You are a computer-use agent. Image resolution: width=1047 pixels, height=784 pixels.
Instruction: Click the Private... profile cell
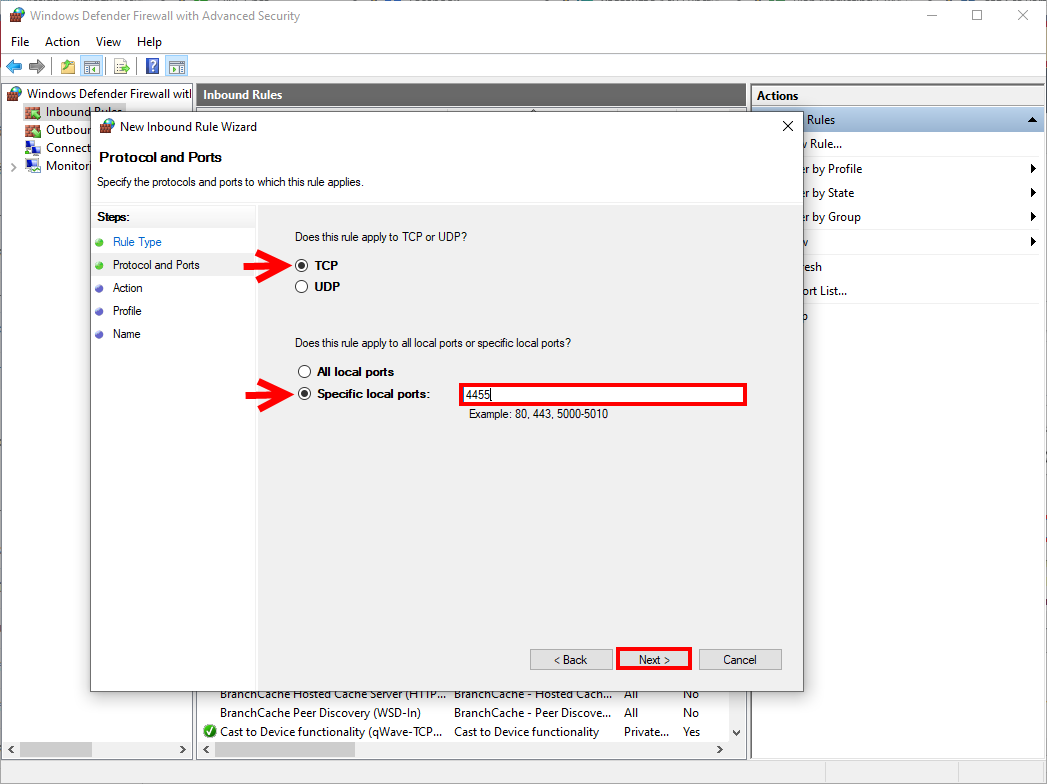coord(646,731)
